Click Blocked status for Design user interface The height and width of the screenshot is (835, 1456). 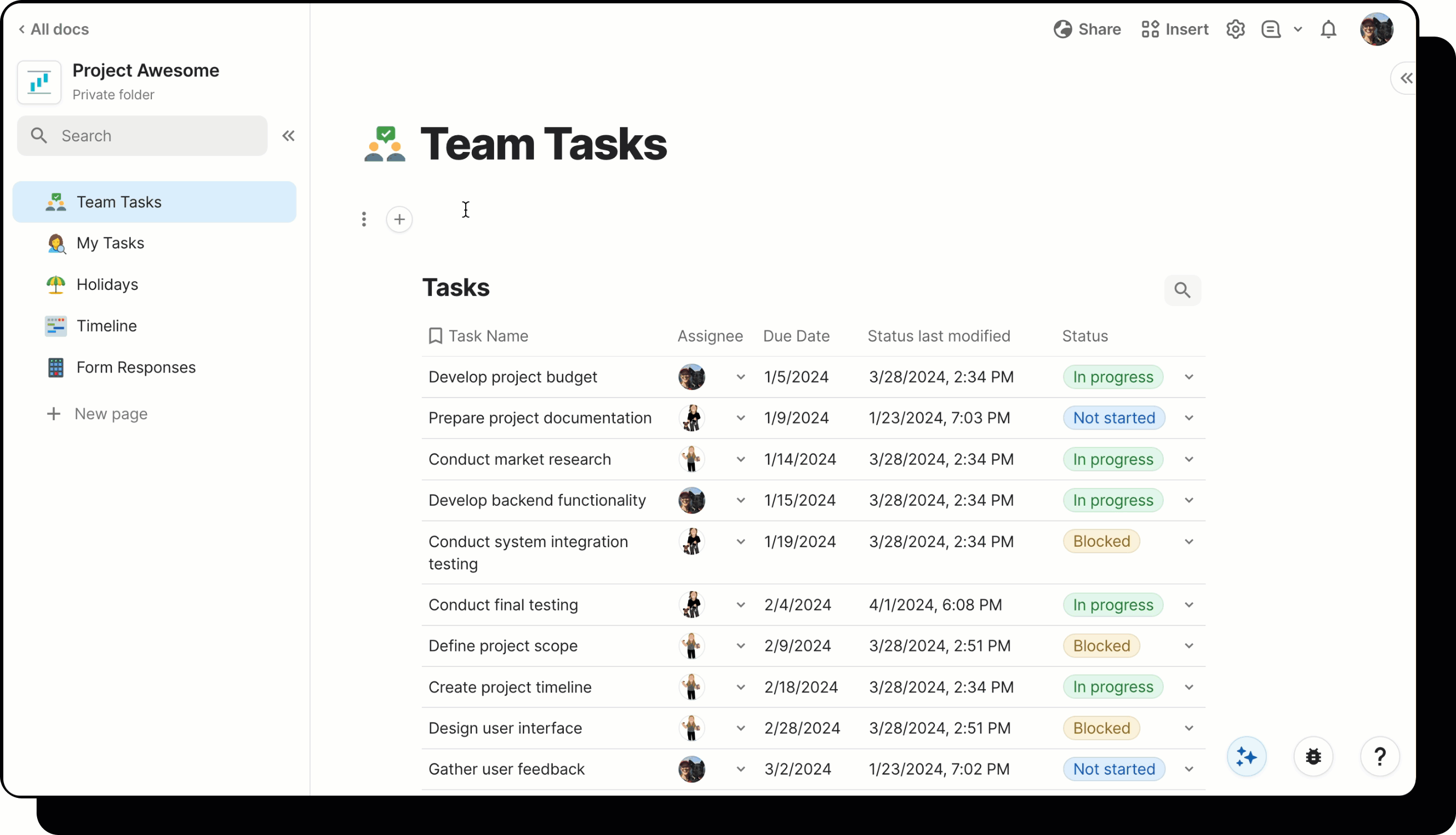pos(1101,728)
